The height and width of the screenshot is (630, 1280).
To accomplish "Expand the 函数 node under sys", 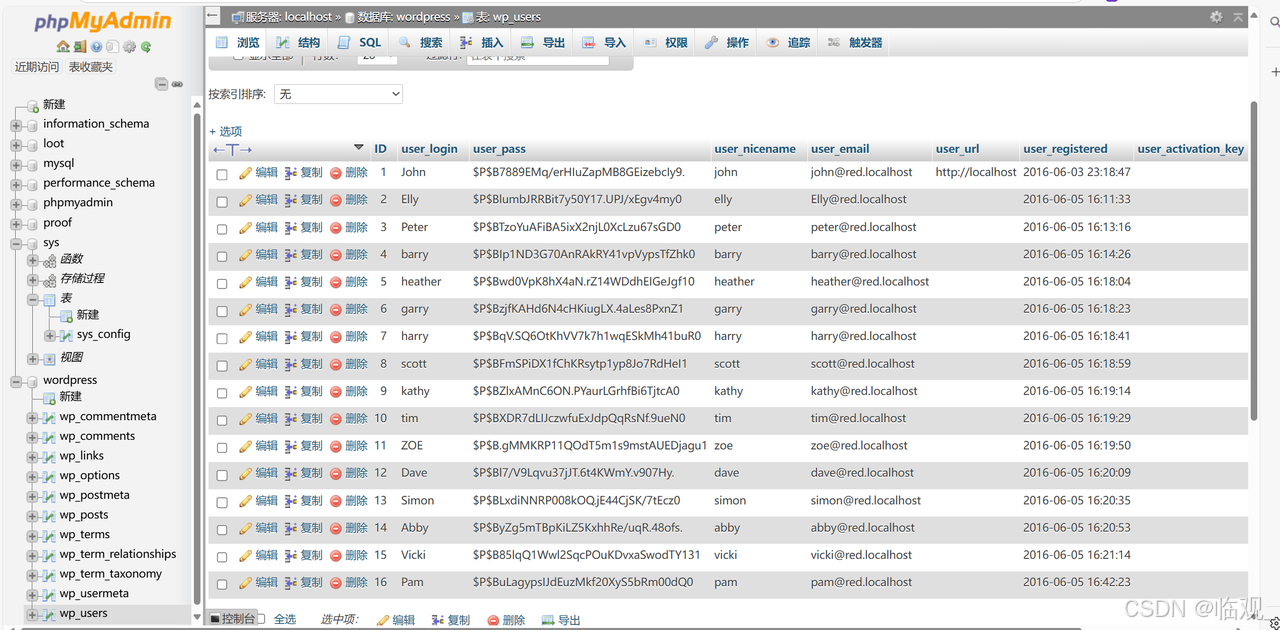I will (33, 260).
